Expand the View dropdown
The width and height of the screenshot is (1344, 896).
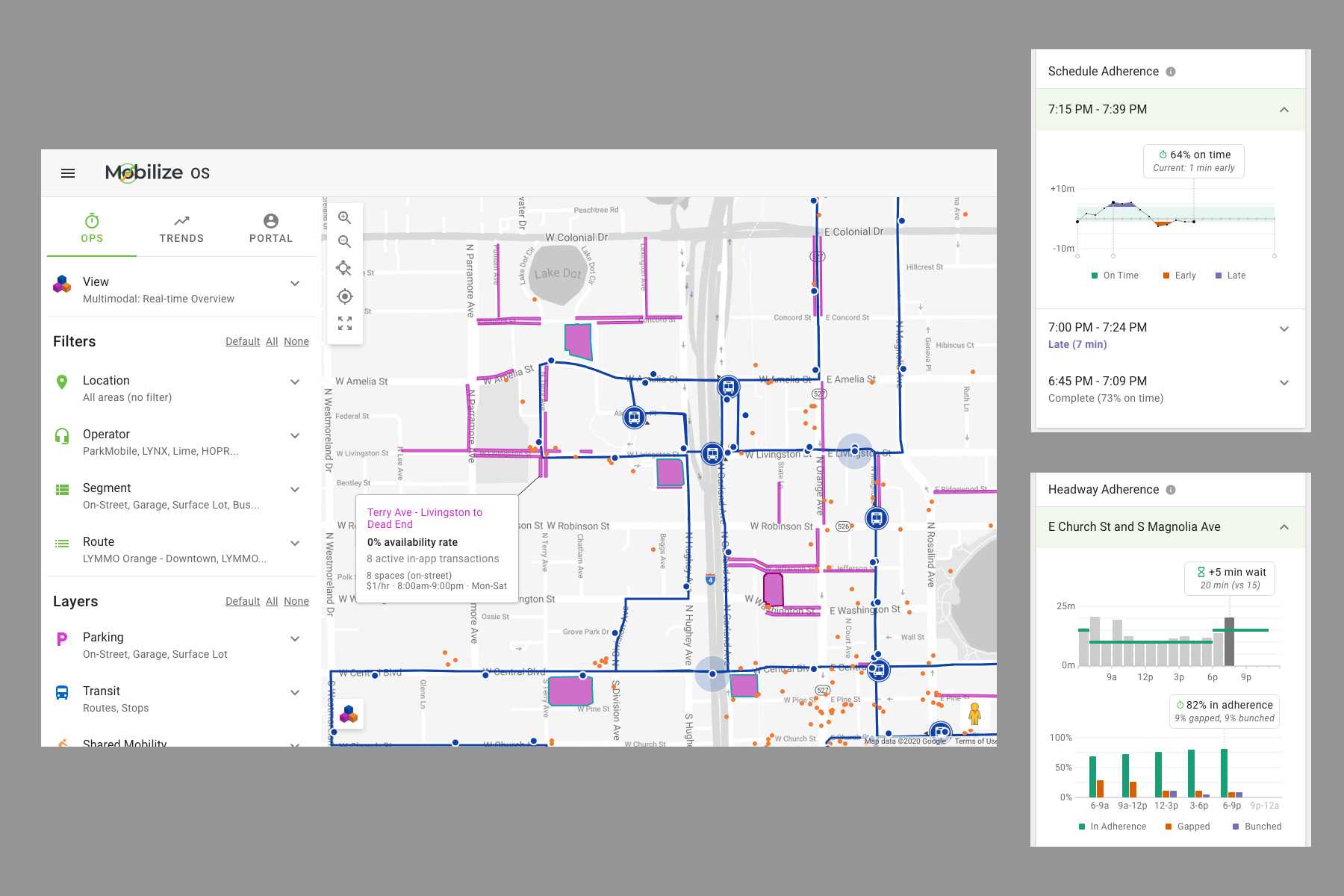[x=295, y=284]
